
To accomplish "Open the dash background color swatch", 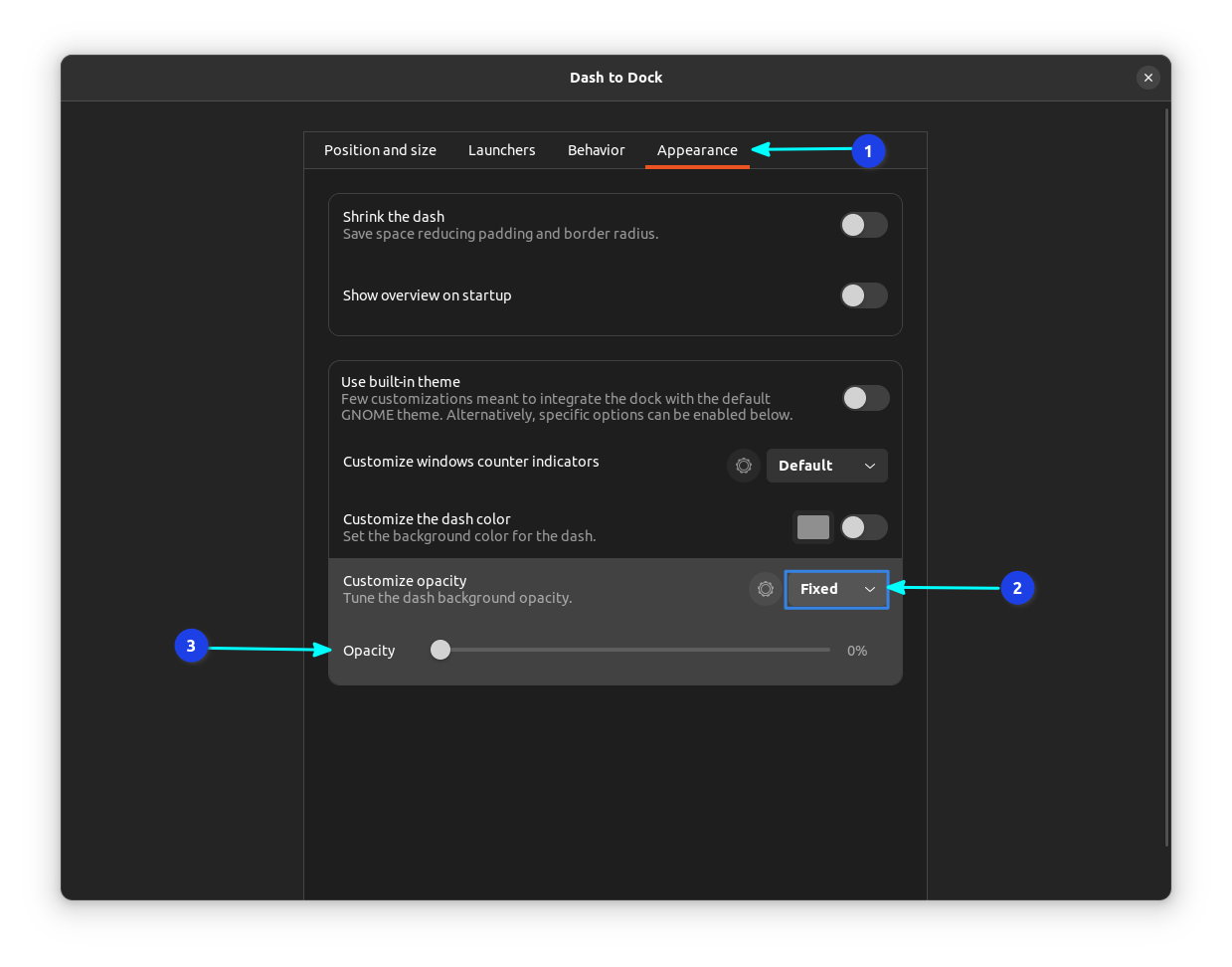I will pos(812,527).
